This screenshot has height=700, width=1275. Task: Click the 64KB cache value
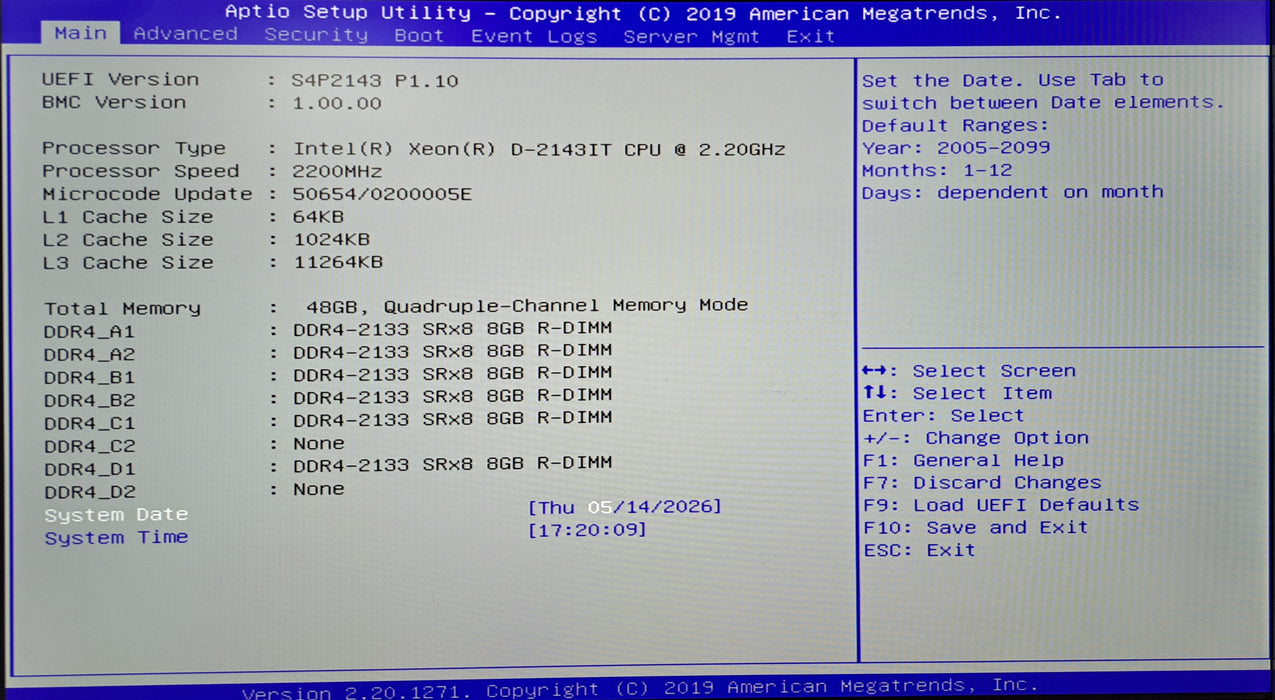[318, 218]
